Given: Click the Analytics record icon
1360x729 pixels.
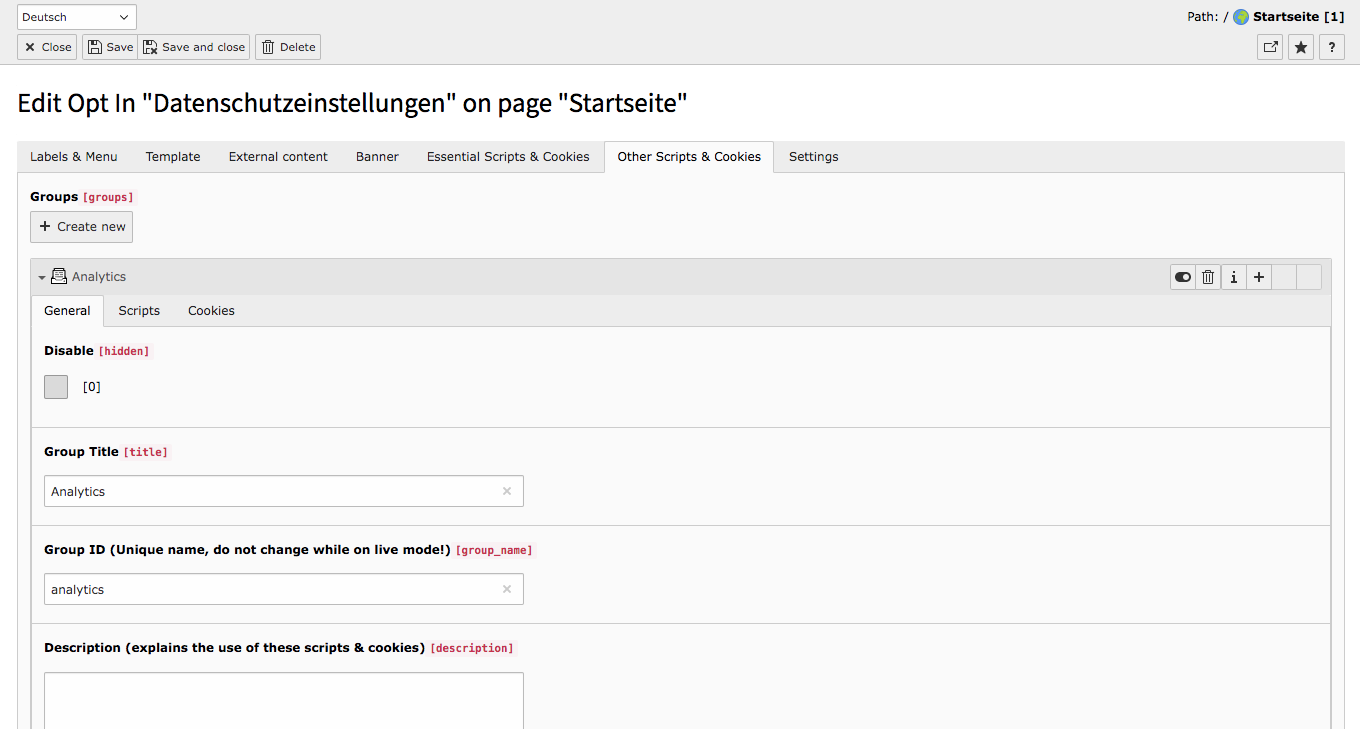Looking at the screenshot, I should 59,276.
